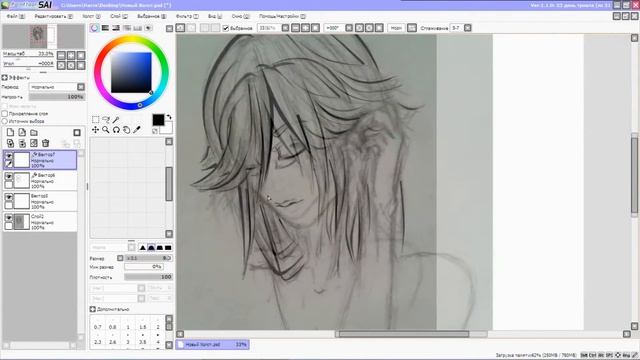This screenshot has height=360, width=640.
Task: Show the scratchpad panel
Action: 149,28
